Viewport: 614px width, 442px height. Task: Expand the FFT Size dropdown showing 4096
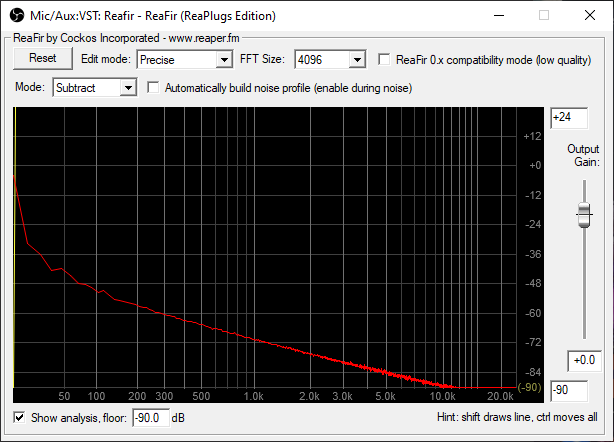[x=330, y=60]
